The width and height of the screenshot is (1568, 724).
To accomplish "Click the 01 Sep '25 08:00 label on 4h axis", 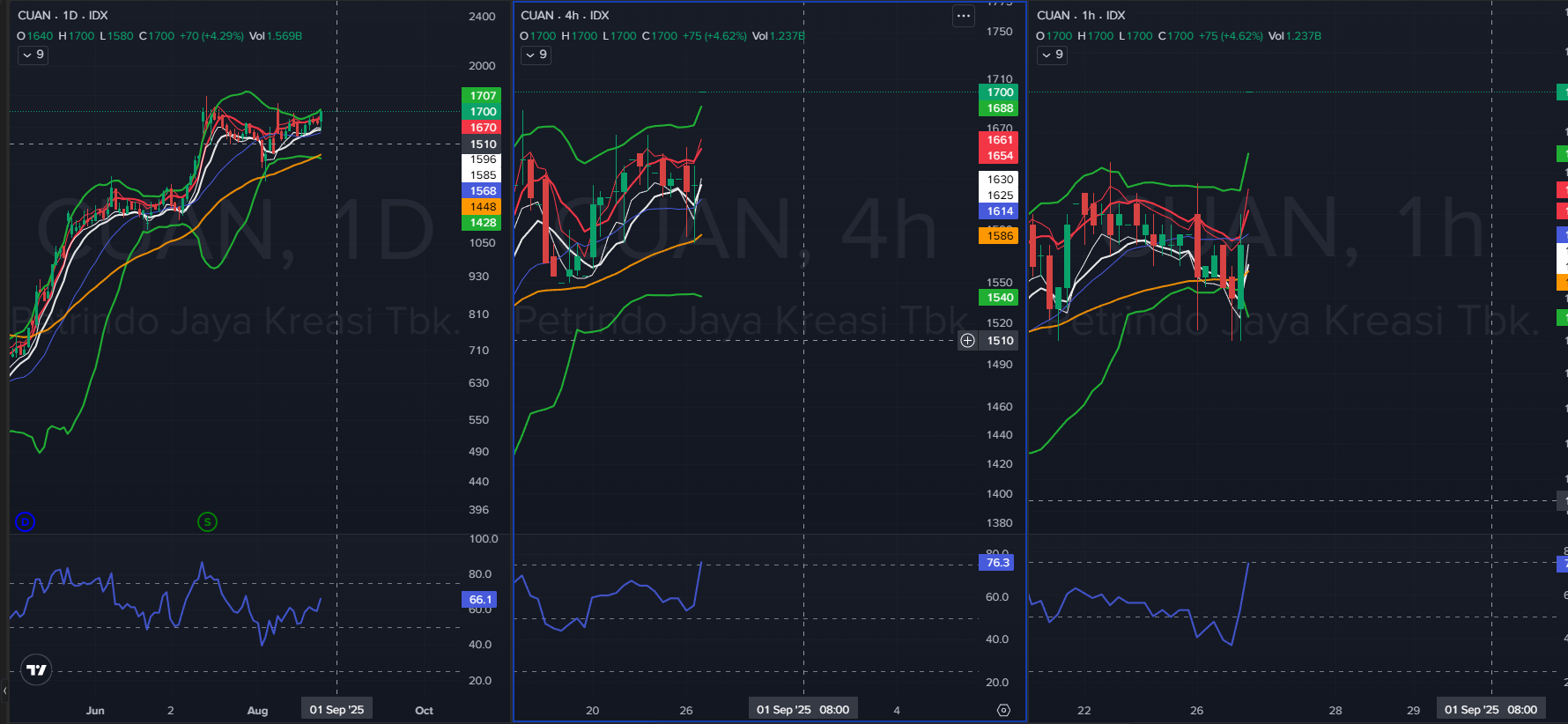I will (x=802, y=709).
